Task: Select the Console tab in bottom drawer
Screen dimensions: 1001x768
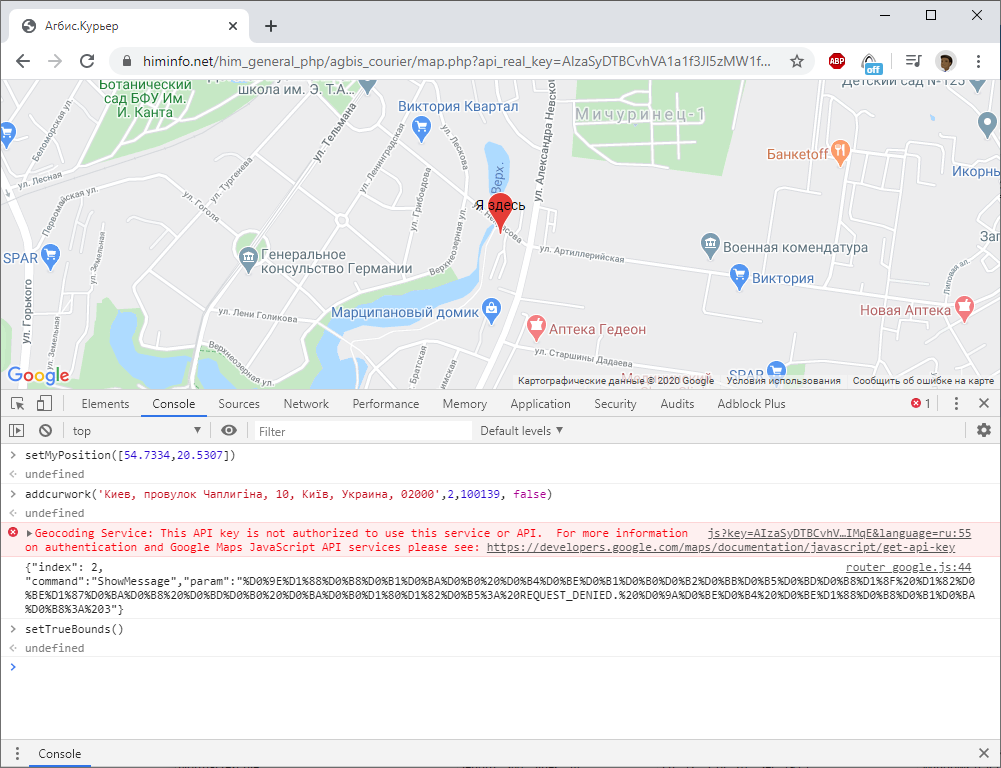Action: pos(59,753)
